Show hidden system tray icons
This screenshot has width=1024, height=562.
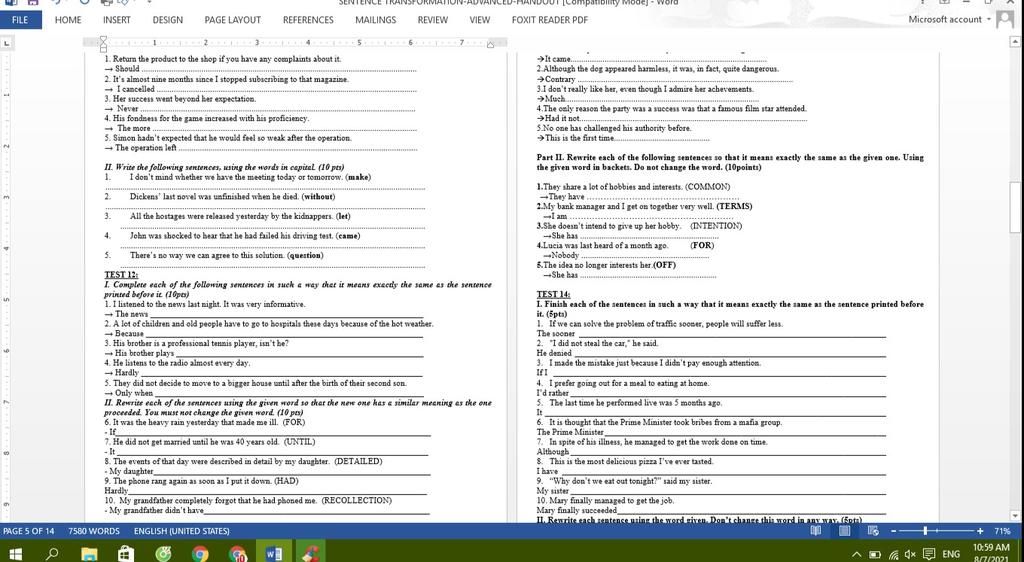click(855, 555)
